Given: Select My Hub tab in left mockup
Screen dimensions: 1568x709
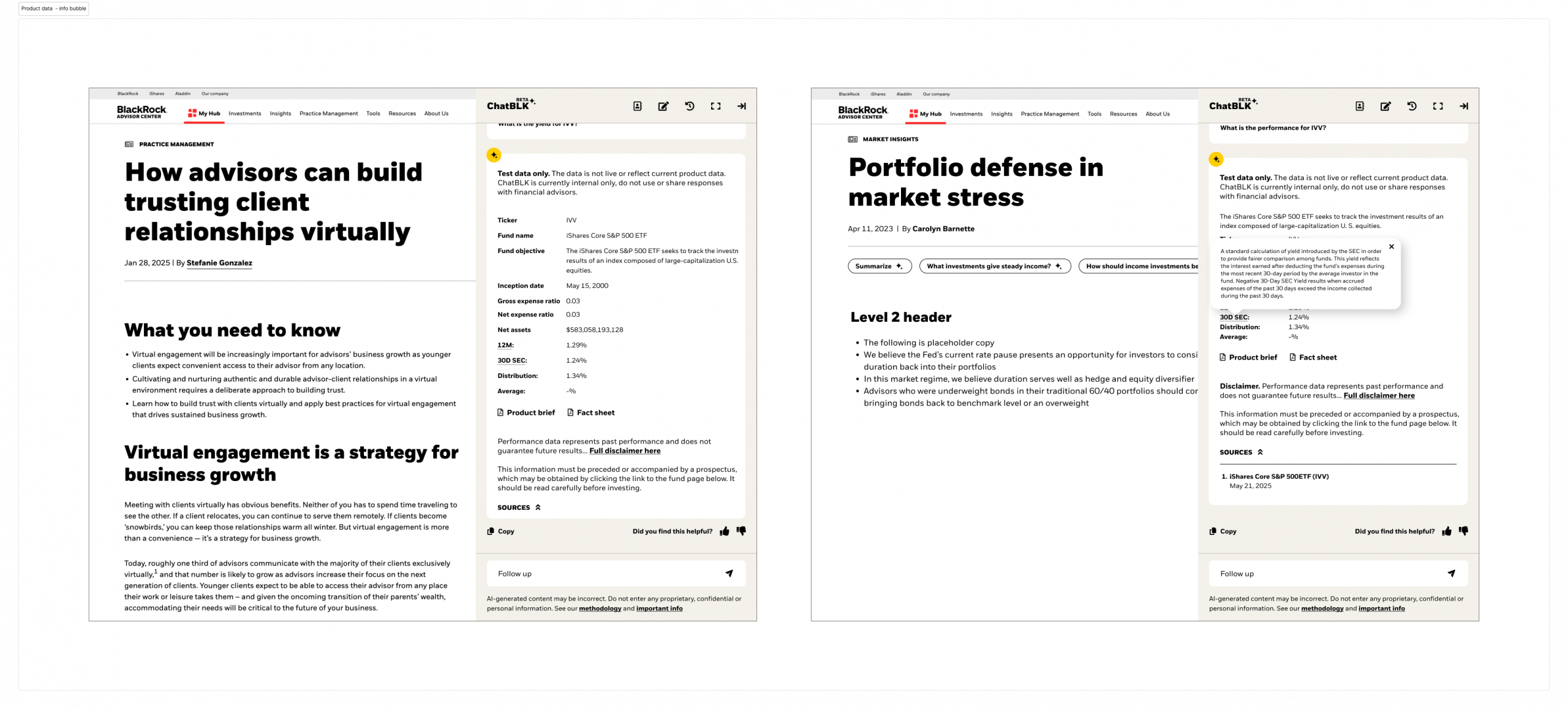Looking at the screenshot, I should pyautogui.click(x=204, y=113).
